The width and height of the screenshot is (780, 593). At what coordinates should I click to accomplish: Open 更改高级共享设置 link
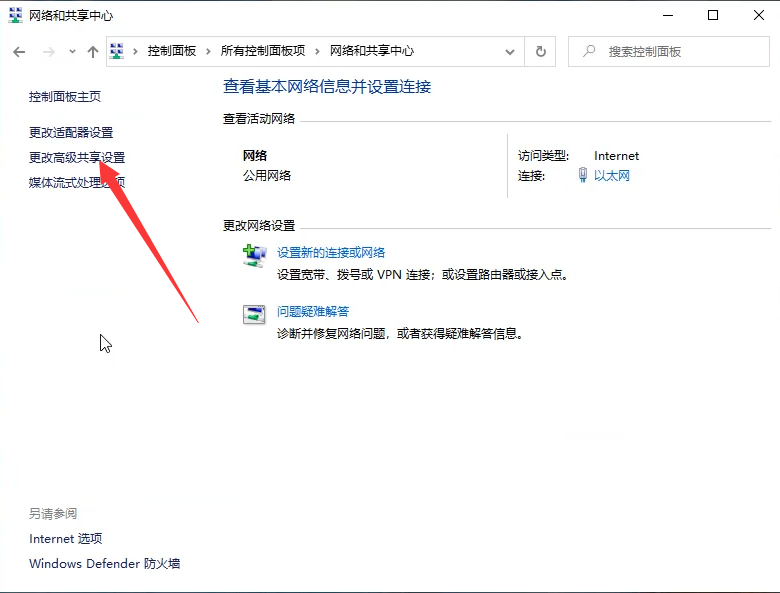(77, 157)
